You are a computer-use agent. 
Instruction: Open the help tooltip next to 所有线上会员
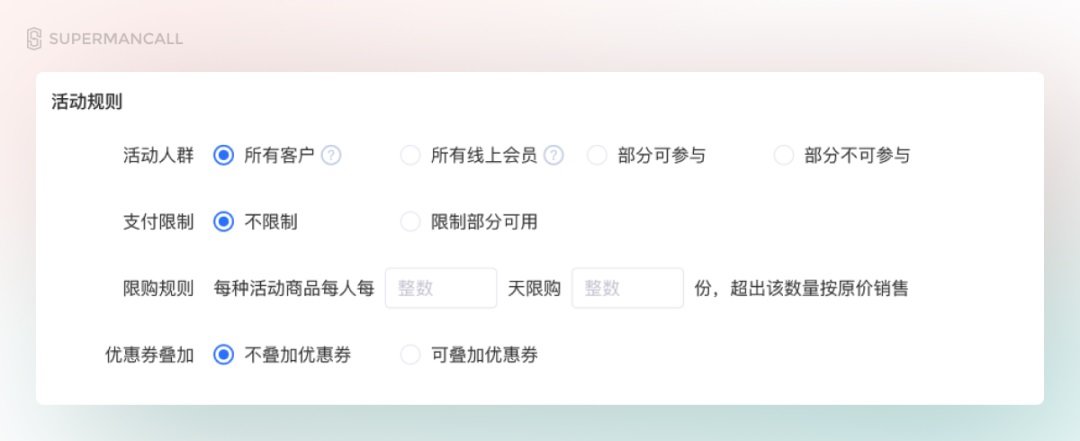coord(553,156)
